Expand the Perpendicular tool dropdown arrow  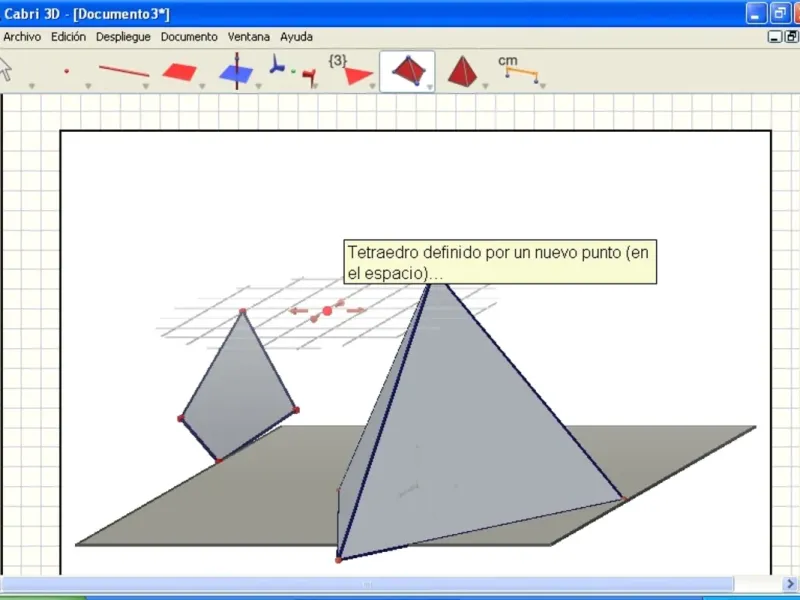pos(258,86)
